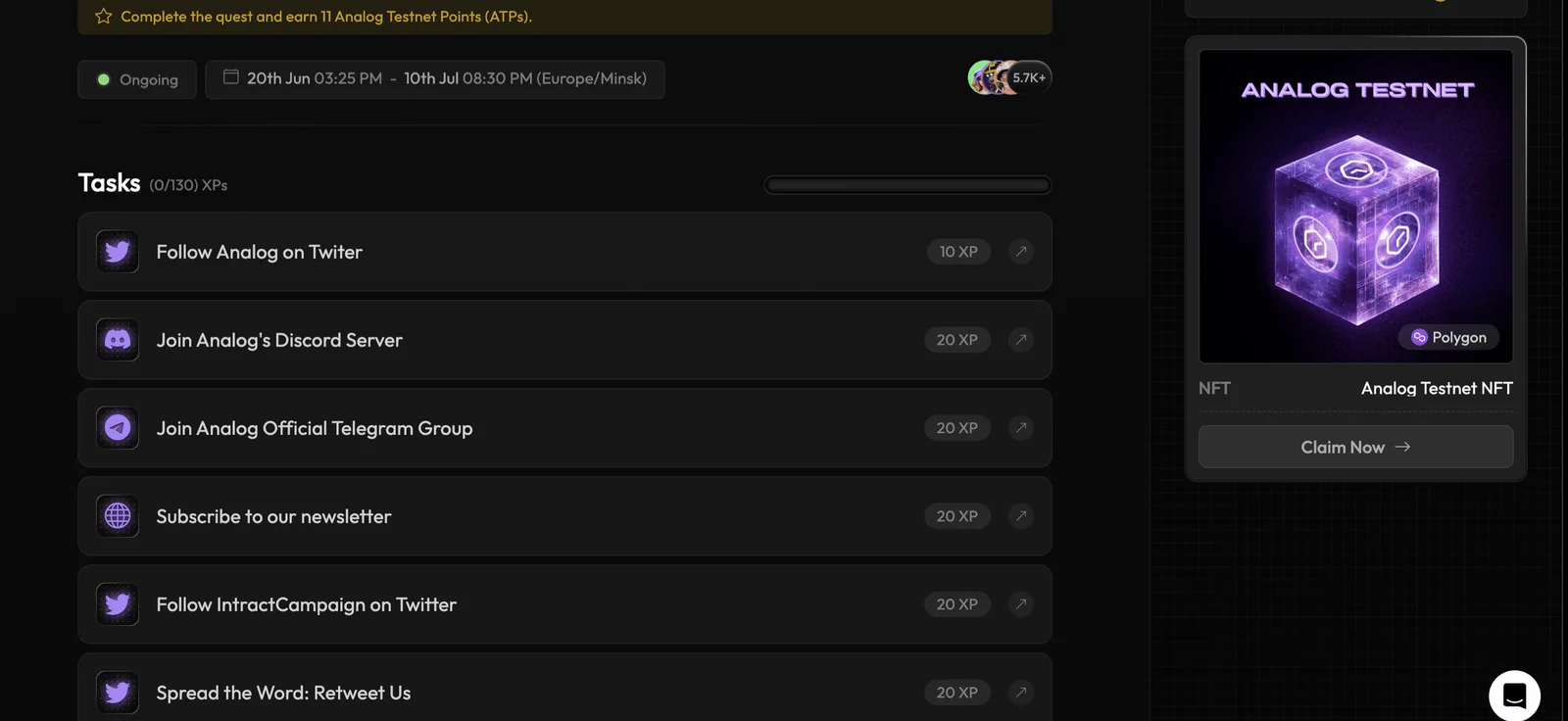
Task: Expand the Follow IntractCampaign on Twitter task
Action: click(564, 604)
